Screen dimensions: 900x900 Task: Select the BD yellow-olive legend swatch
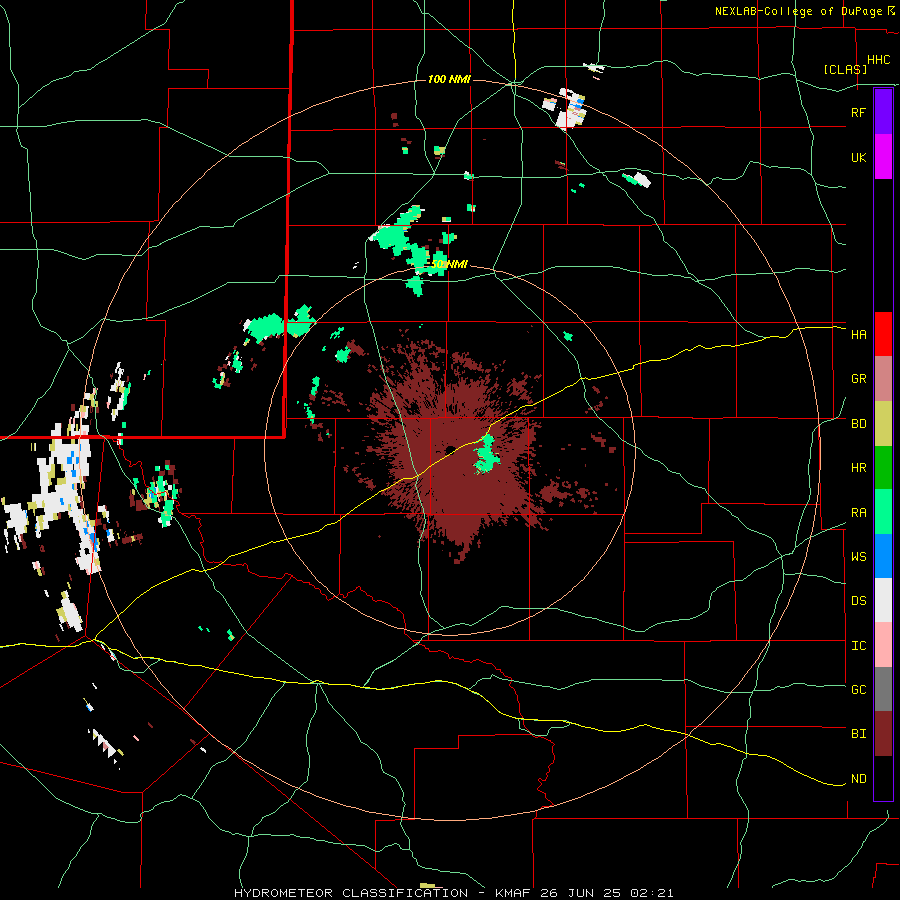tap(883, 424)
